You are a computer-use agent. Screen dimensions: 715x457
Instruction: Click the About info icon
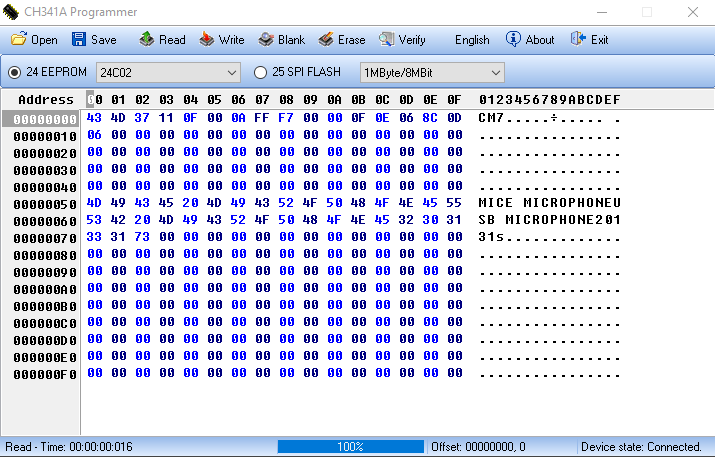513,40
